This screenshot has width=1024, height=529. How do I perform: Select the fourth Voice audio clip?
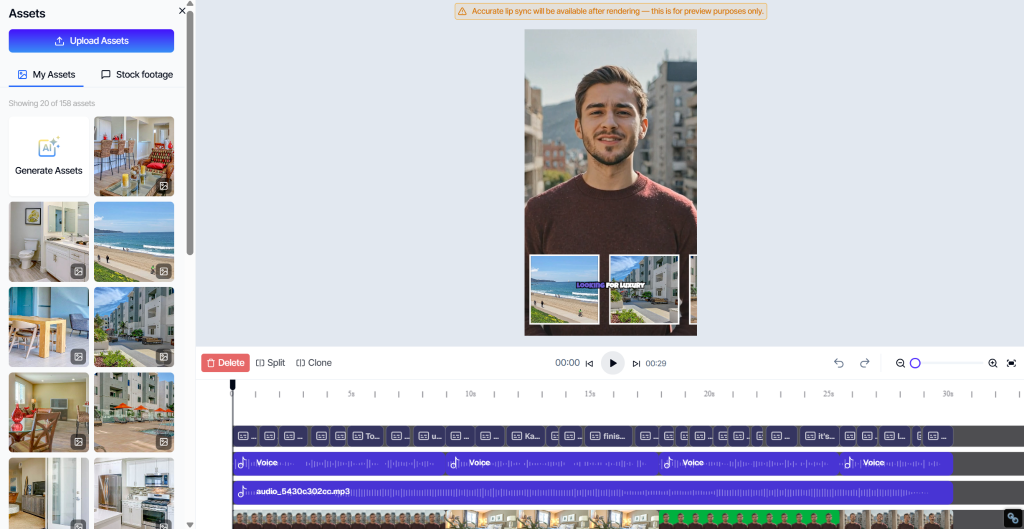coord(896,463)
